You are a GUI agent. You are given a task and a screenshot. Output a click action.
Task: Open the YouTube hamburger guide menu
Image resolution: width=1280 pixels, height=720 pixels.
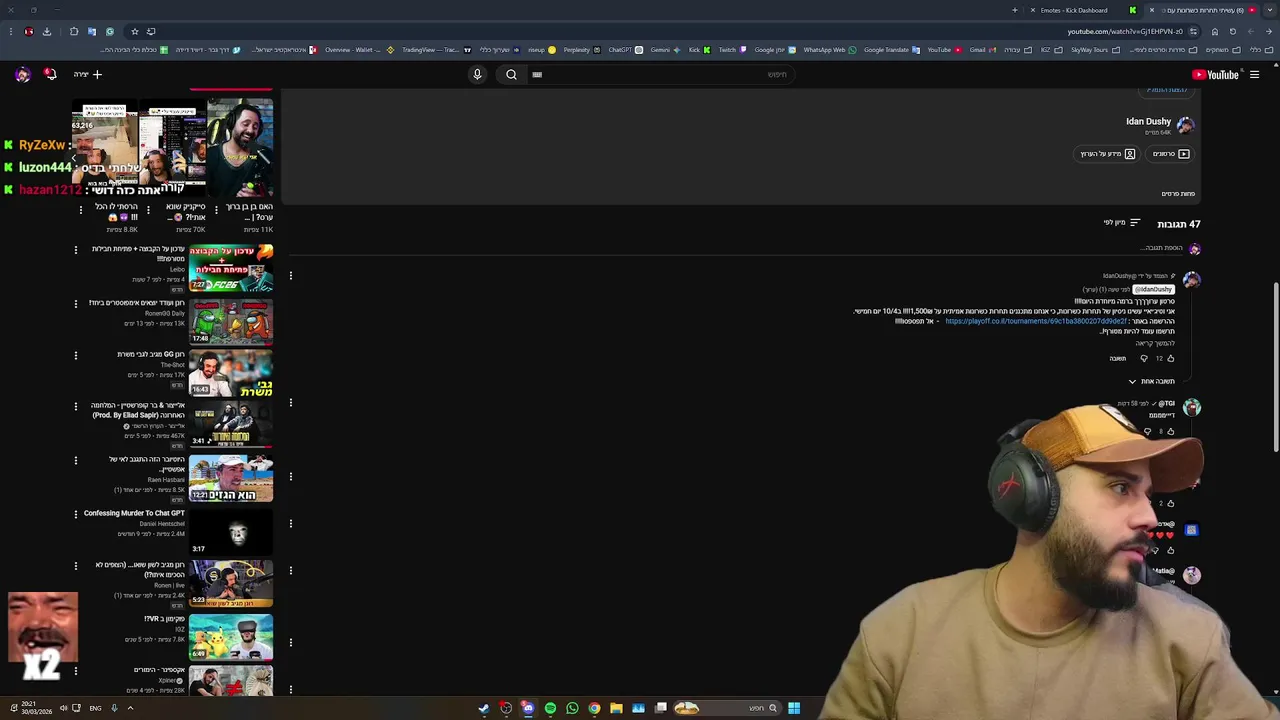pos(1254,74)
